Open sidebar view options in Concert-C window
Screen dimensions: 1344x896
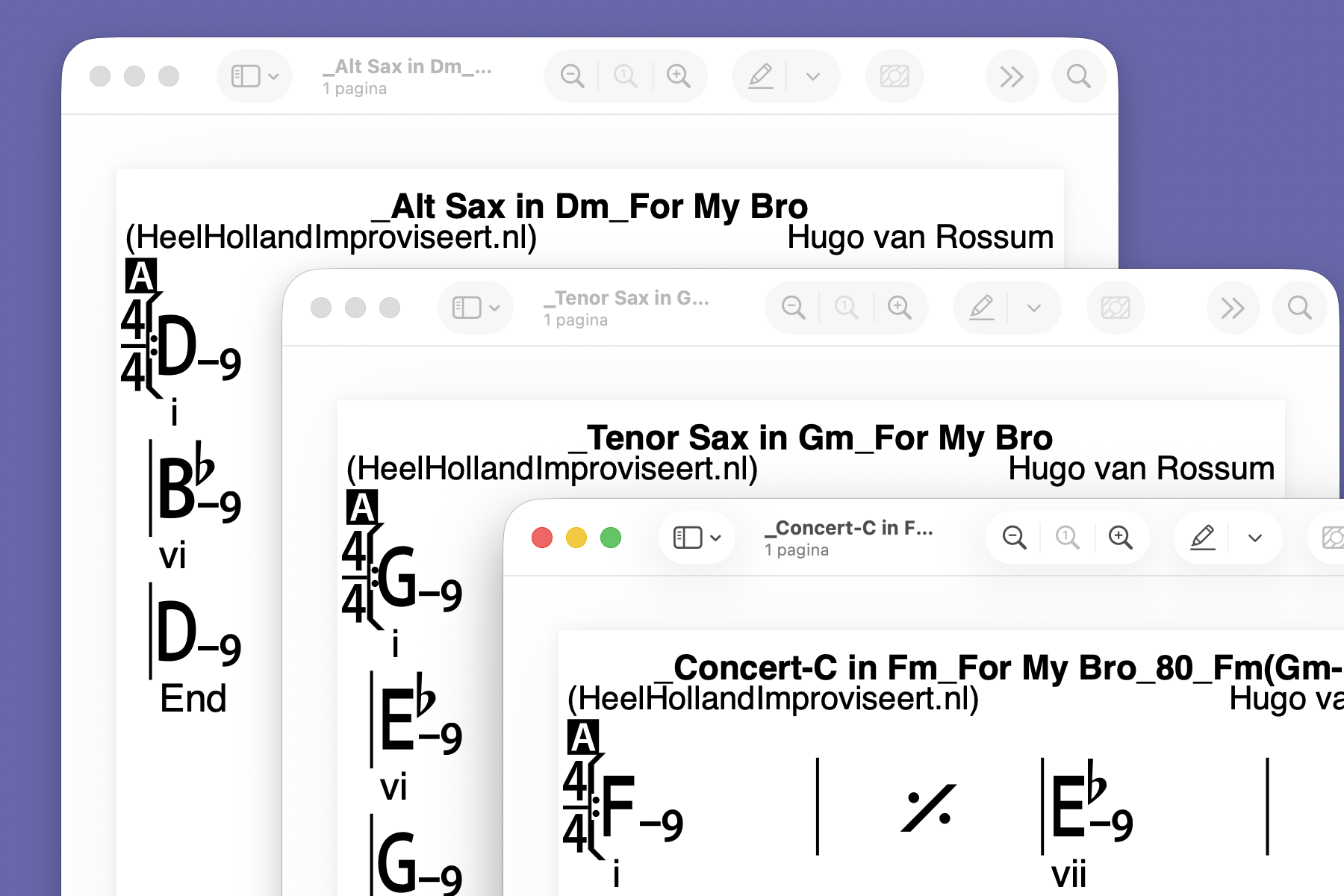click(716, 538)
